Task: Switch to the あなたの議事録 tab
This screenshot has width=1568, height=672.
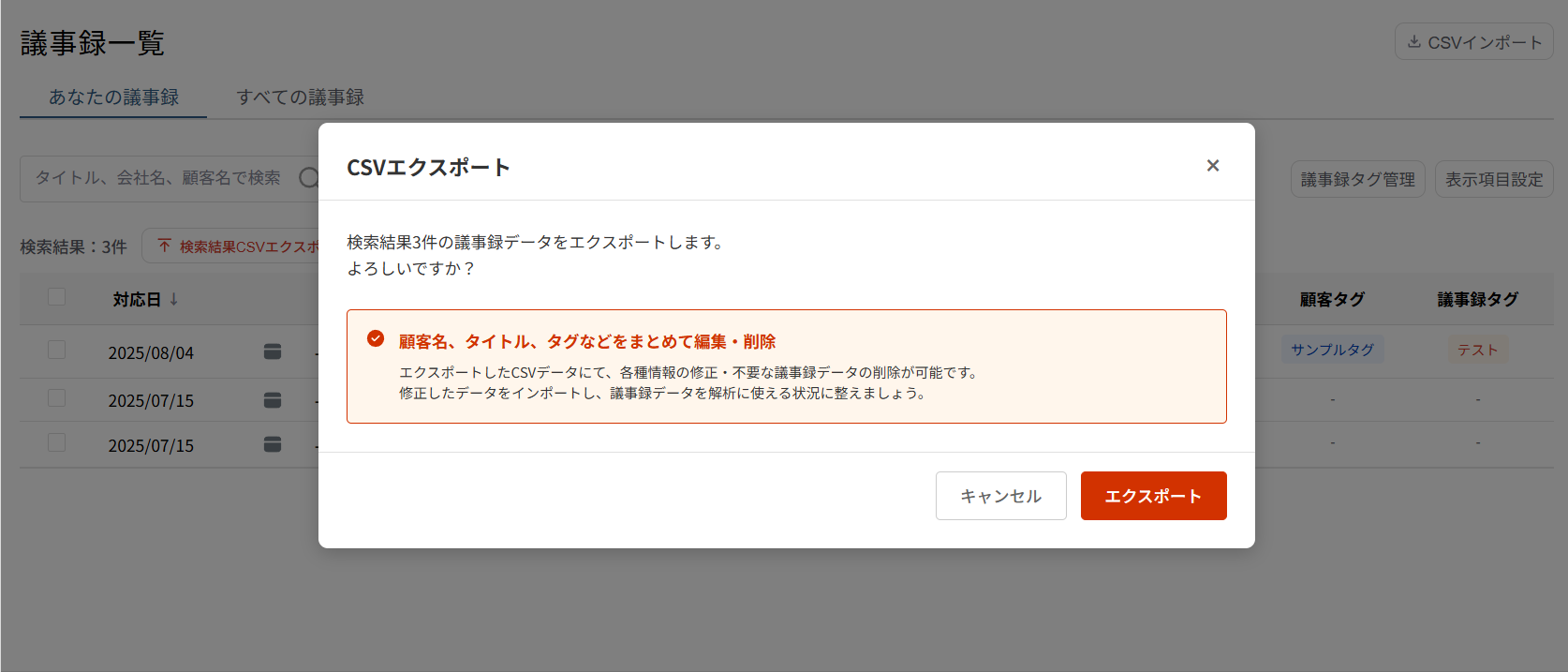Action: [x=113, y=97]
